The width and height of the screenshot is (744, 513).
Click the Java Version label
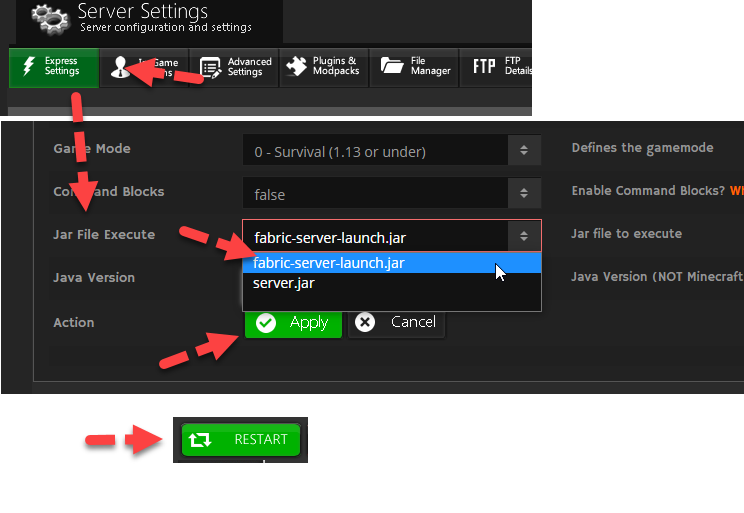coord(94,278)
